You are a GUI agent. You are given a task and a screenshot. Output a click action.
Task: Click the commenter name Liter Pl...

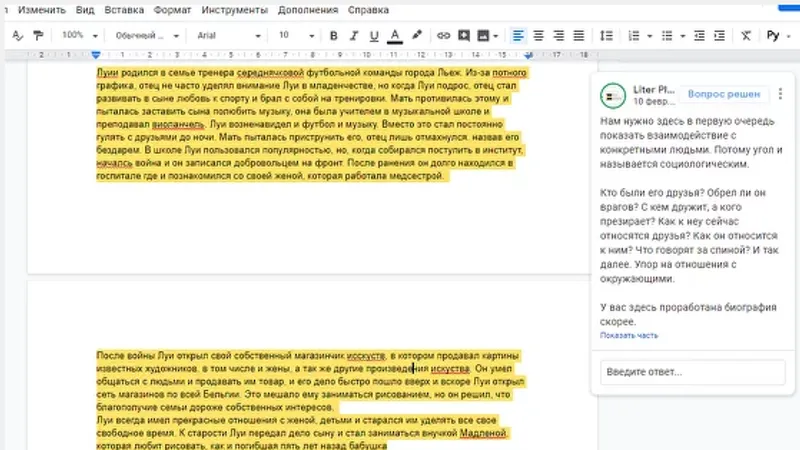654,89
